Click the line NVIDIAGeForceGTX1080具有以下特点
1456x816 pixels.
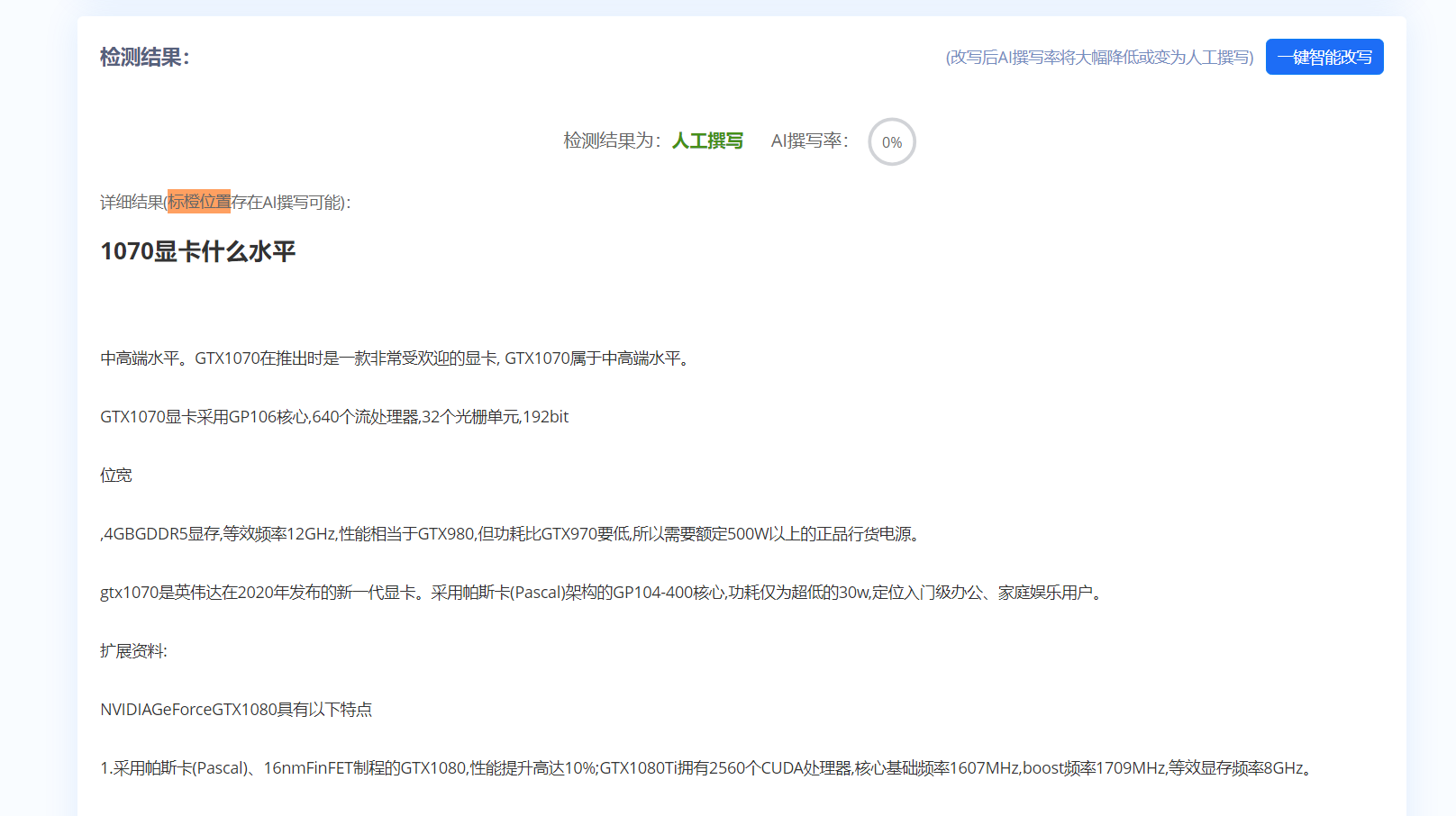point(236,710)
